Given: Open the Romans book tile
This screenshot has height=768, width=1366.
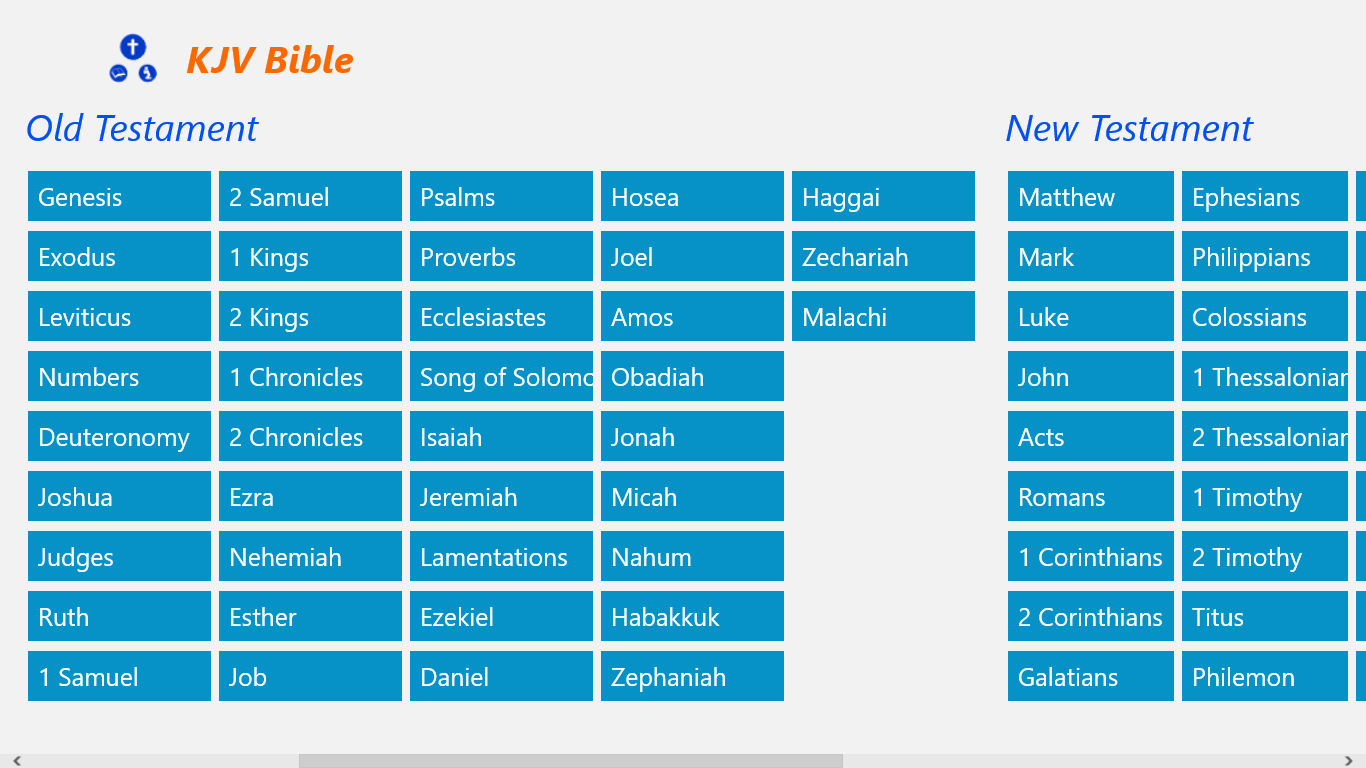Looking at the screenshot, I should point(1090,497).
